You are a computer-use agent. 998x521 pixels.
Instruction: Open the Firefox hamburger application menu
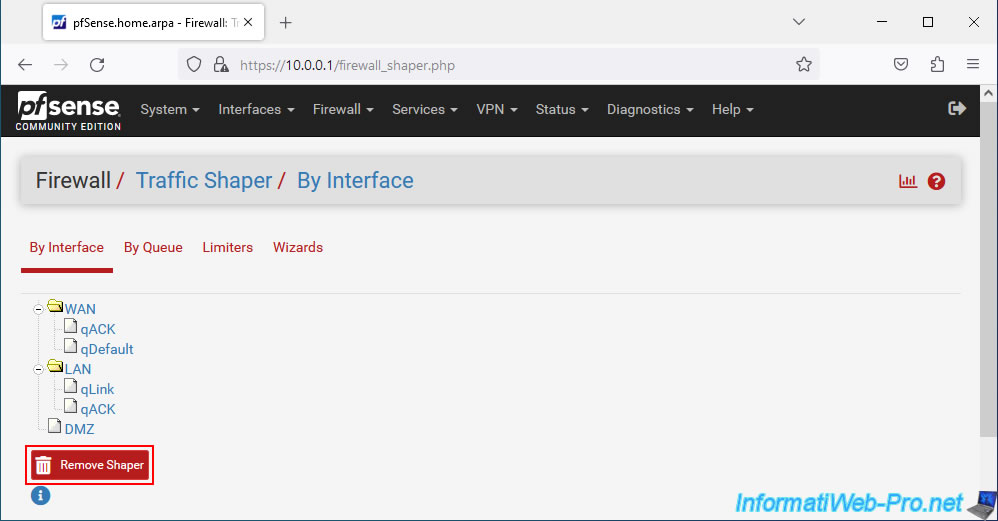click(973, 65)
